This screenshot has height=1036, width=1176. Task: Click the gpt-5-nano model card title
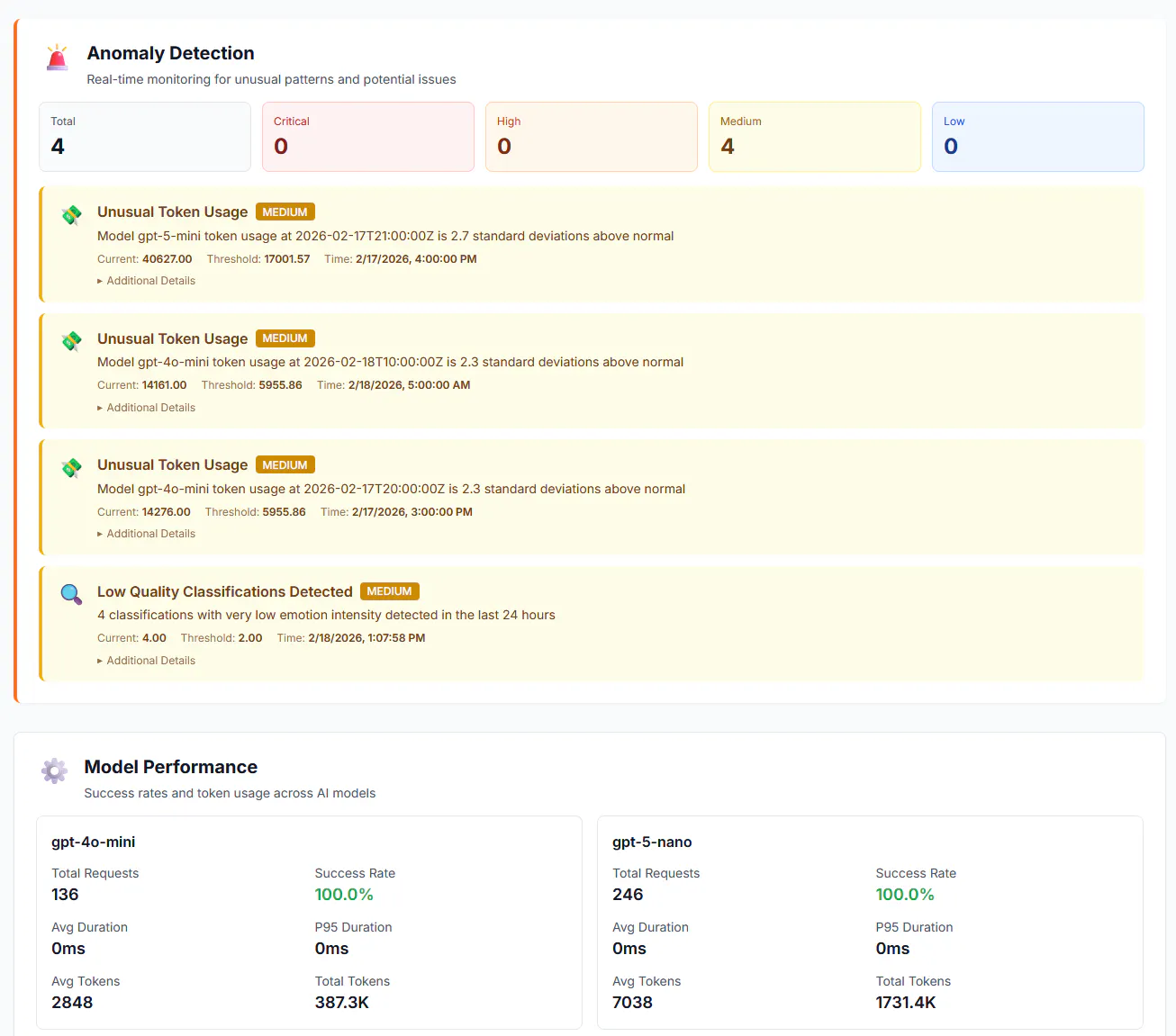coord(652,842)
